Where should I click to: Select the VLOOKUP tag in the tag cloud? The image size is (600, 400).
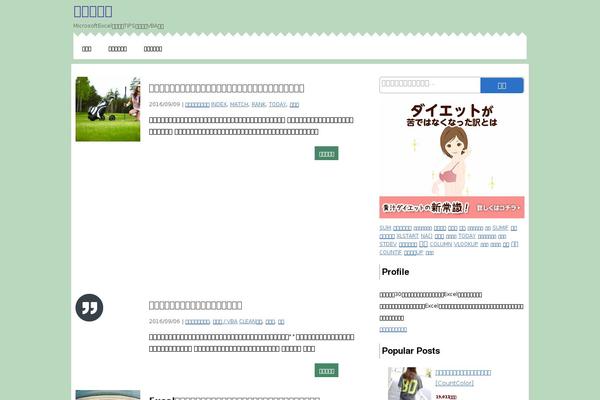(466, 244)
